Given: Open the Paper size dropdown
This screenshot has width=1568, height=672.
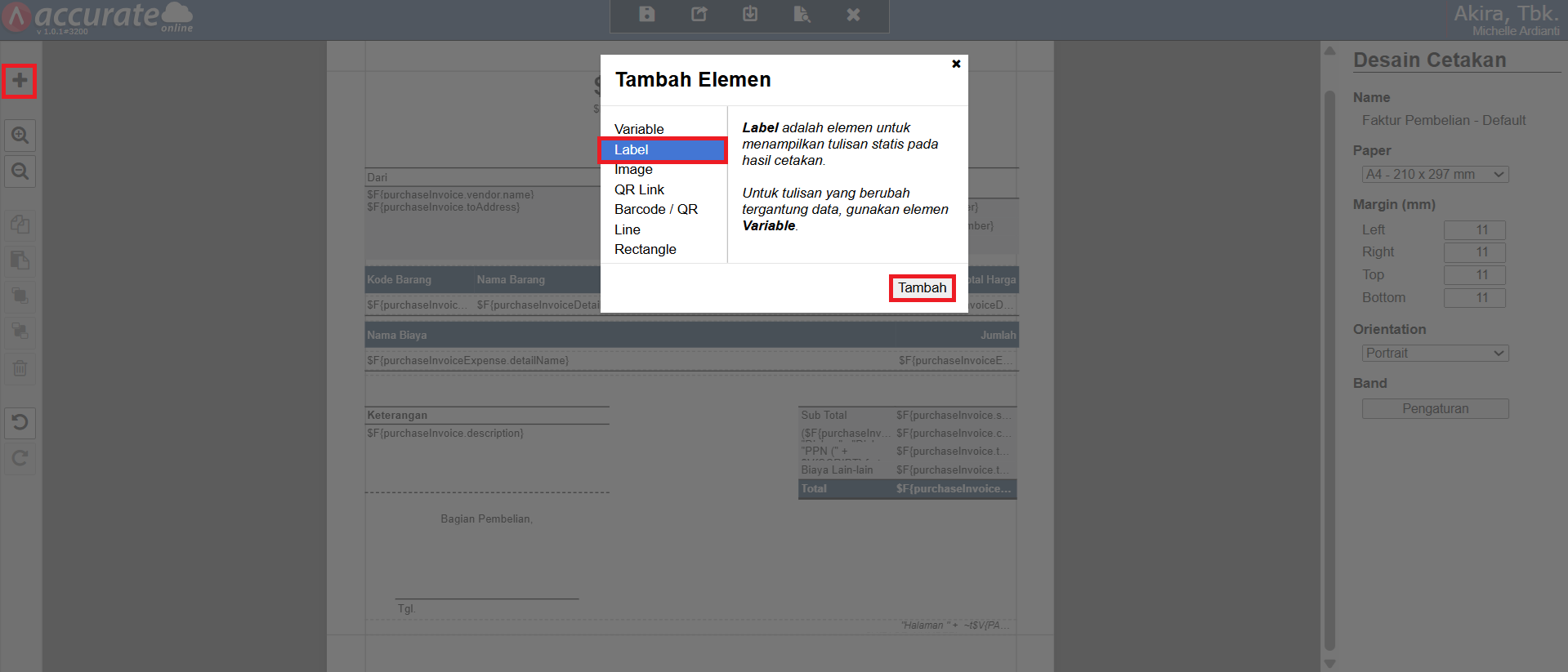Looking at the screenshot, I should click(x=1435, y=175).
